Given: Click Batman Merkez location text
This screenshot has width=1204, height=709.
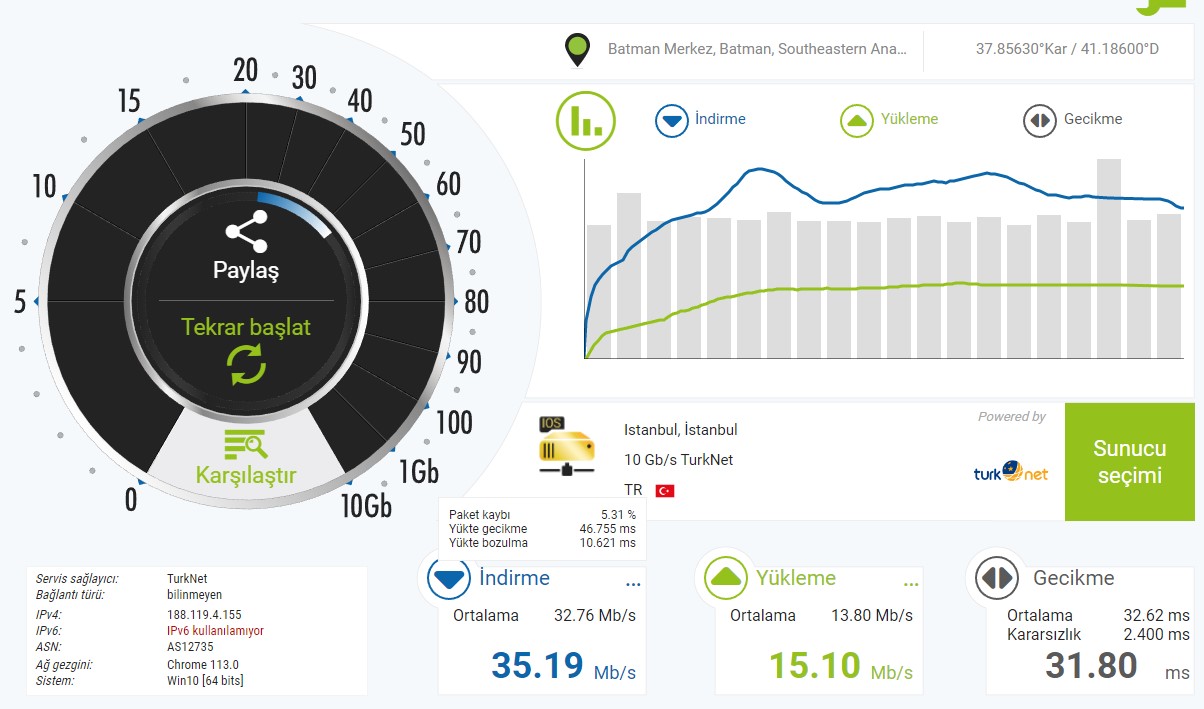Looking at the screenshot, I should [757, 48].
